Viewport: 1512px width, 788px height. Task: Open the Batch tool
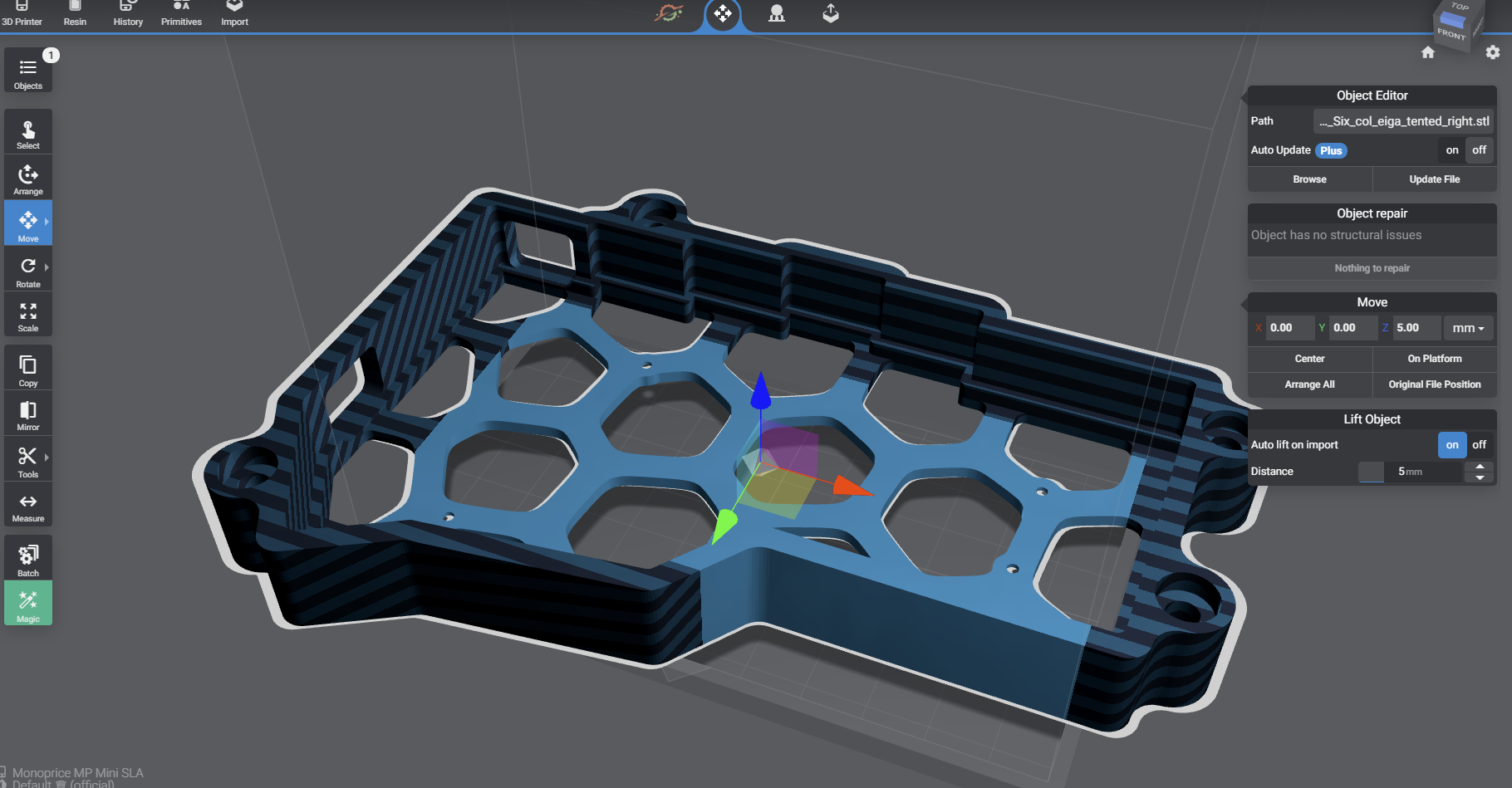(28, 560)
